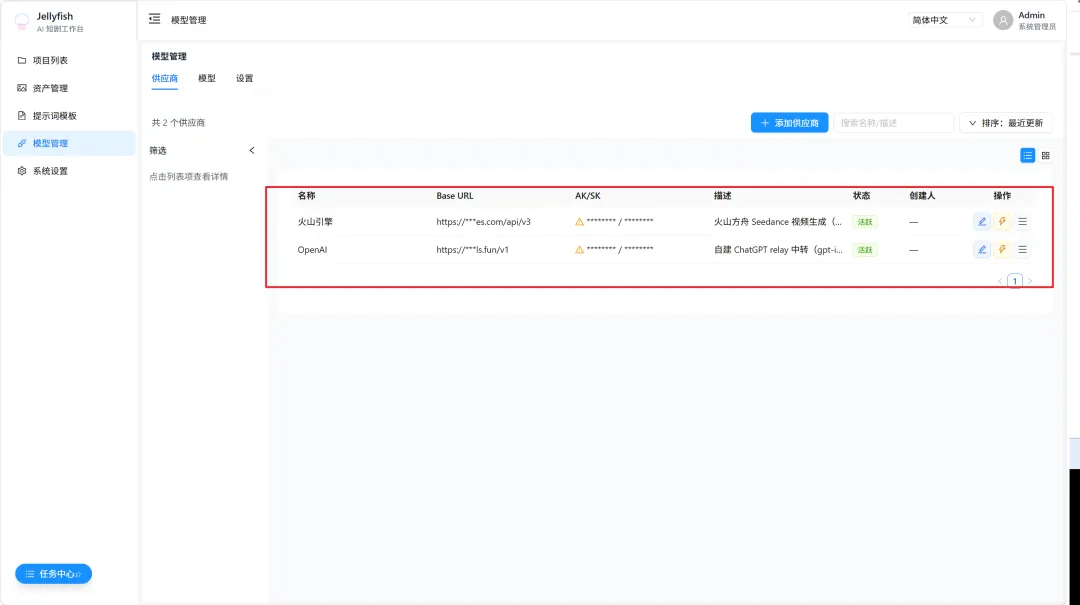Switch to grid view icon
The height and width of the screenshot is (605, 1080).
tap(1046, 156)
